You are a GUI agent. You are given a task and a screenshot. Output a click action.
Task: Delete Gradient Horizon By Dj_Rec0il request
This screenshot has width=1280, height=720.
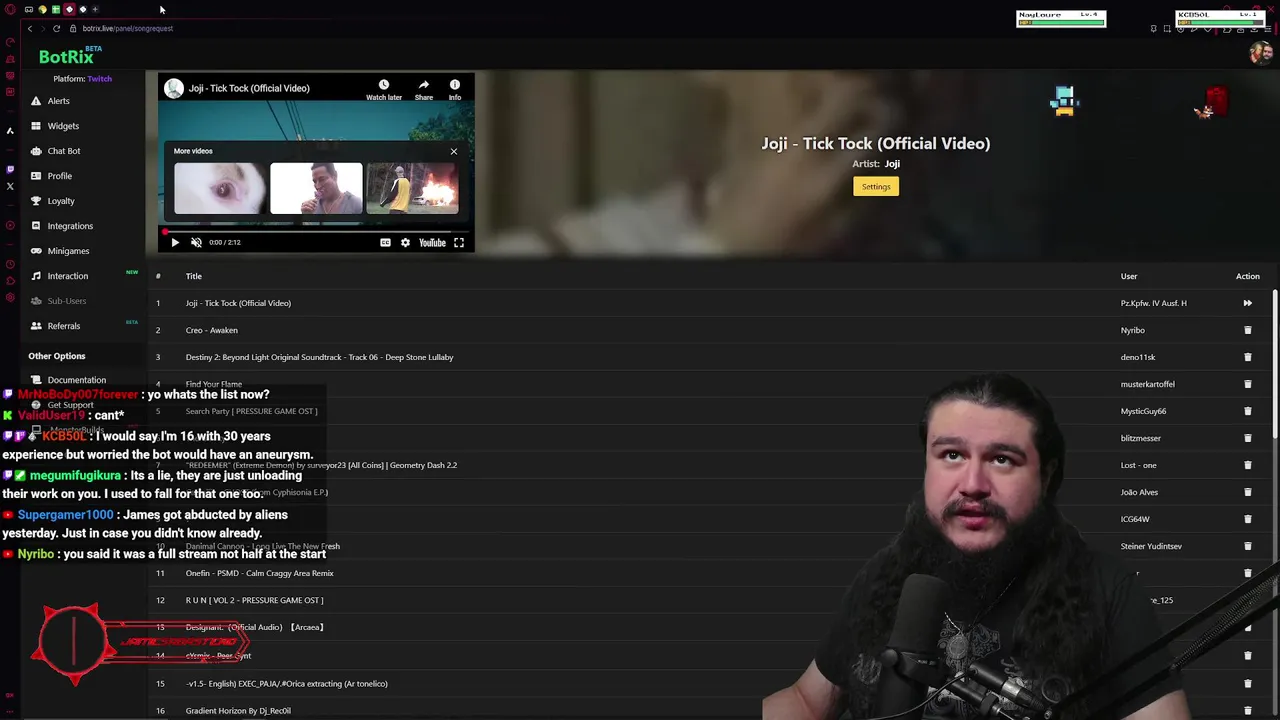[1247, 711]
